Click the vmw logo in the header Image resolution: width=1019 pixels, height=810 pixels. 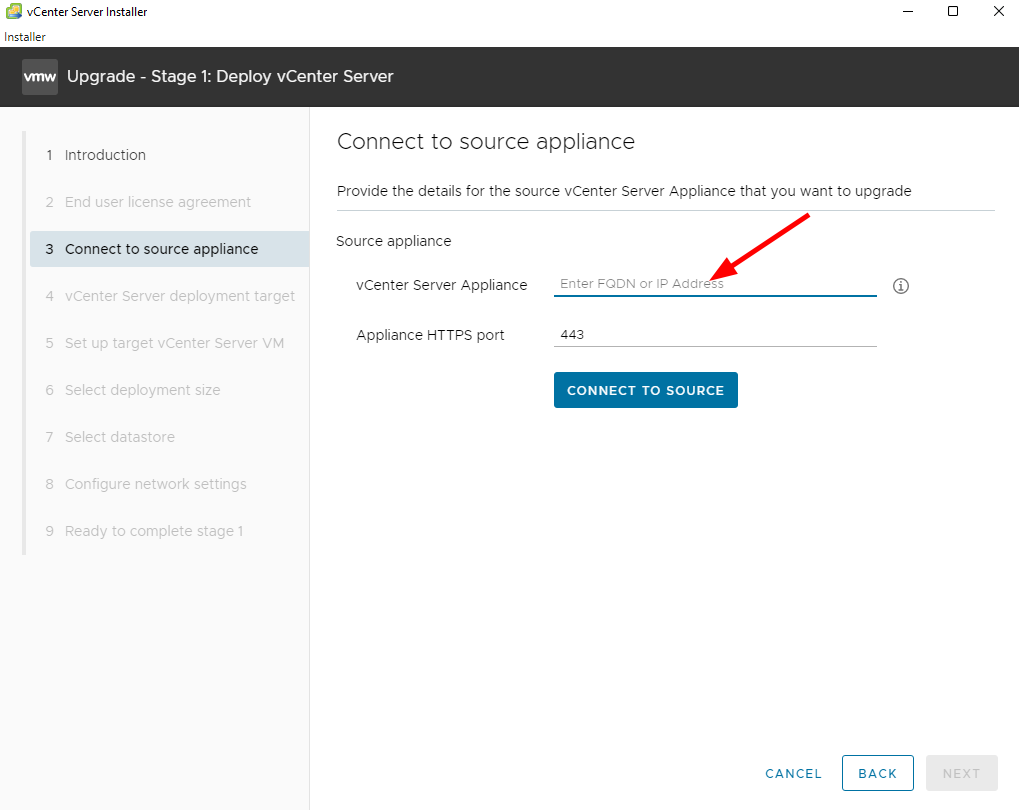(40, 77)
